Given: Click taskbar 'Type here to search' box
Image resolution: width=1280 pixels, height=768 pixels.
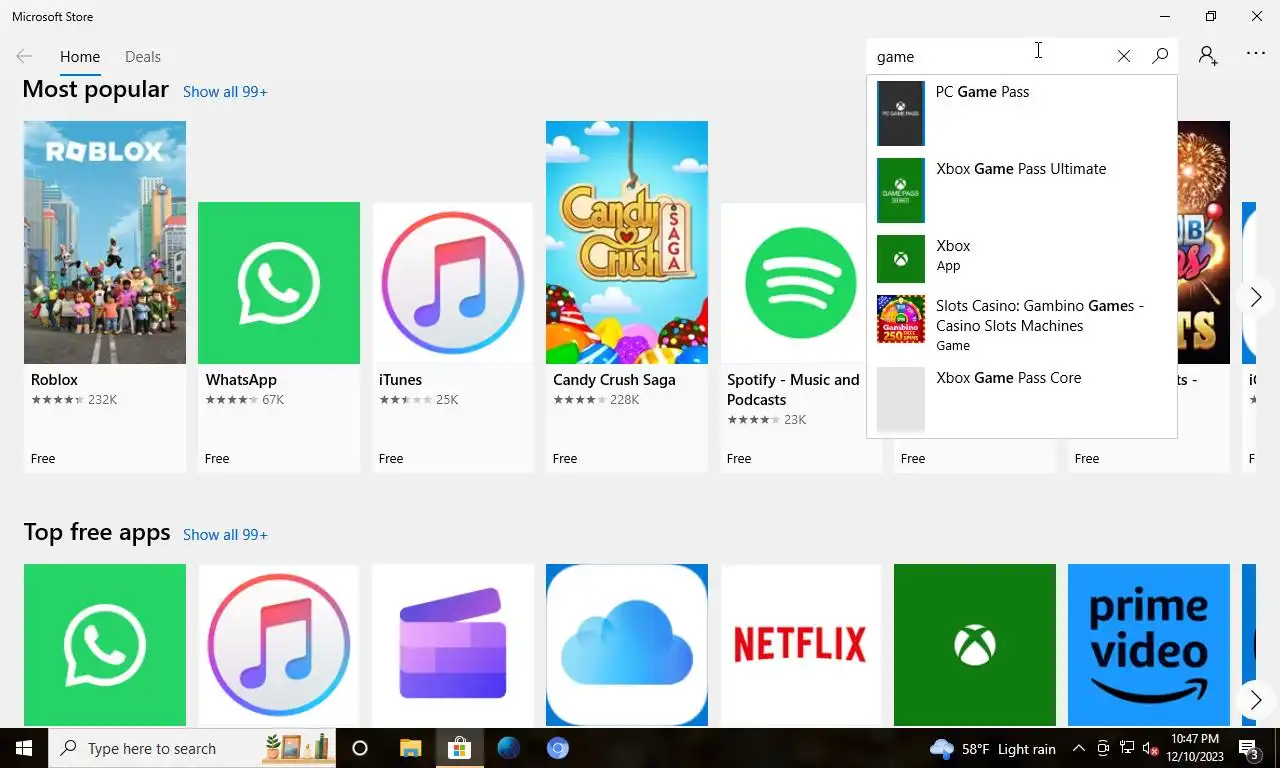Looking at the screenshot, I should [192, 748].
